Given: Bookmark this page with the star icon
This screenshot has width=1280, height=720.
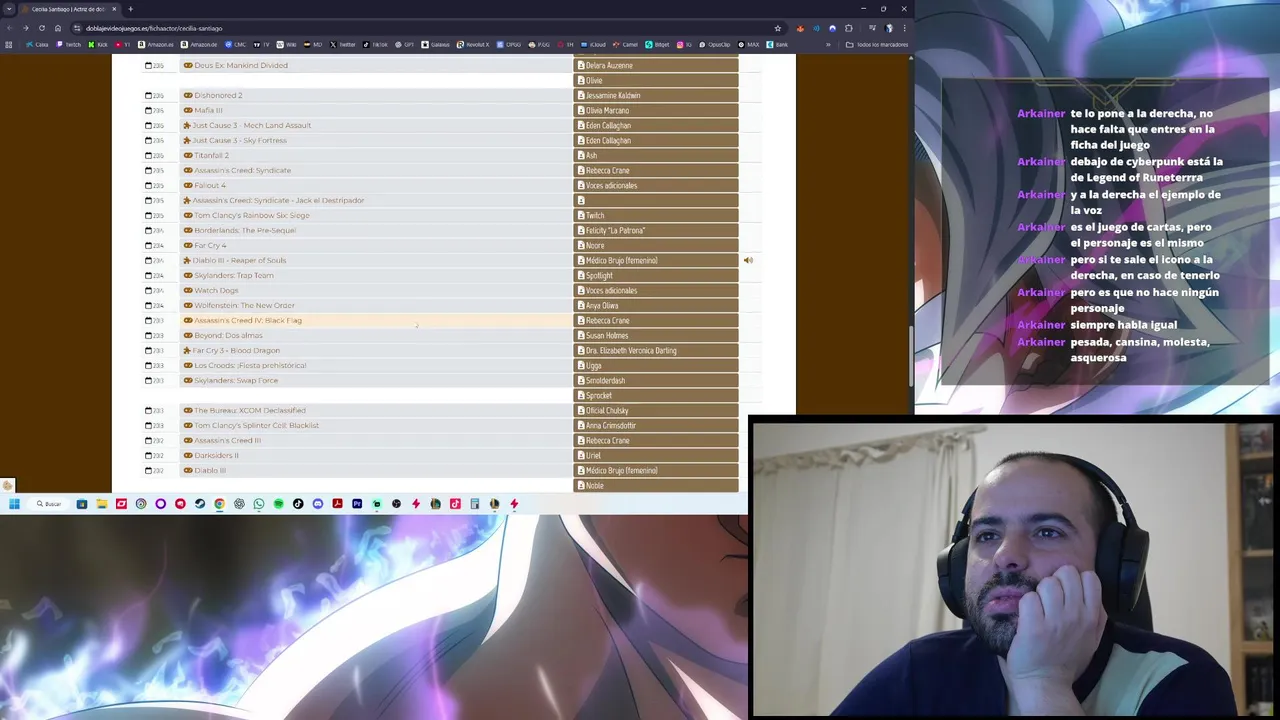Looking at the screenshot, I should pyautogui.click(x=778, y=28).
